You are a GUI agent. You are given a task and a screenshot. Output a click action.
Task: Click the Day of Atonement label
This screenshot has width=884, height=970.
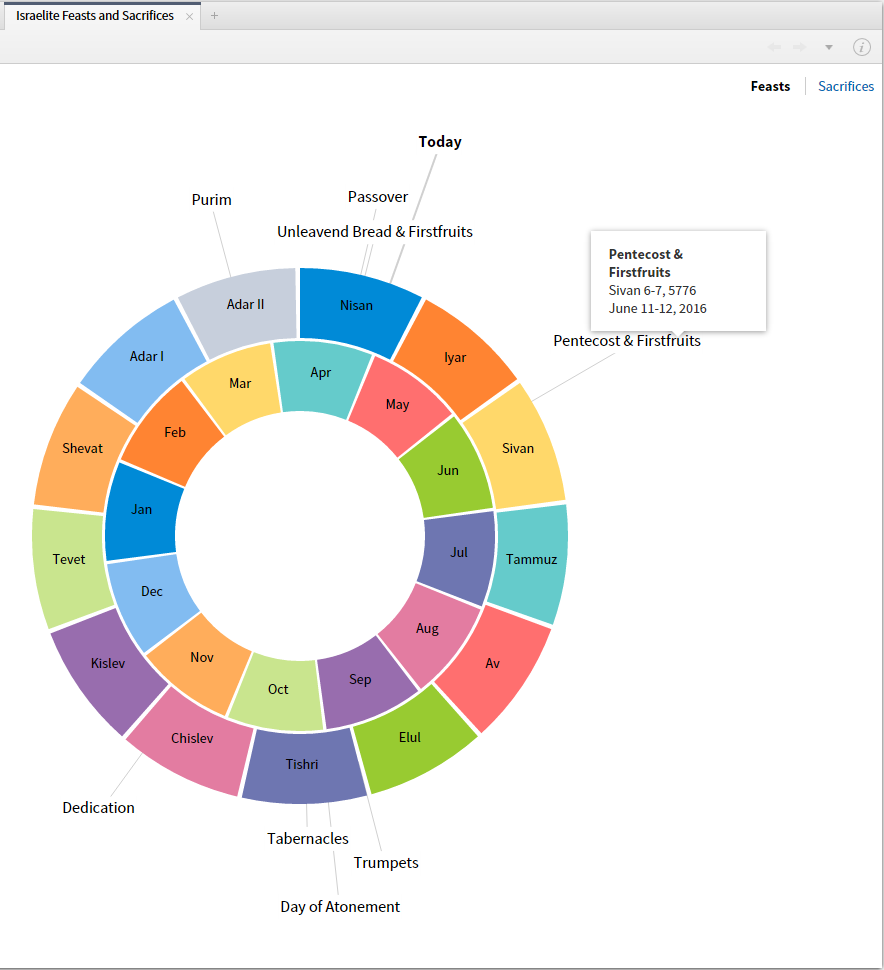pyautogui.click(x=340, y=907)
